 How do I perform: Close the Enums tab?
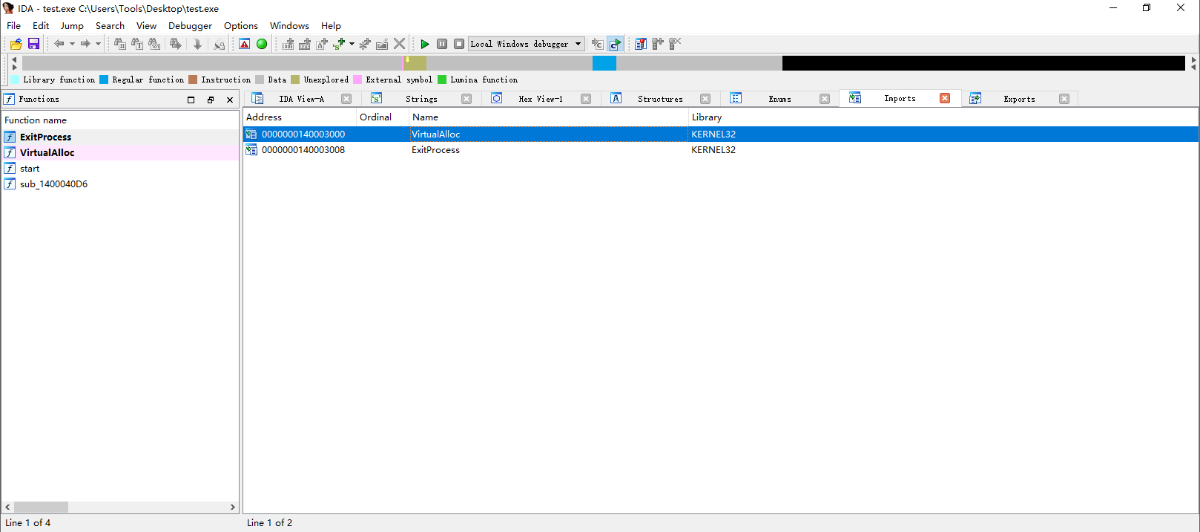point(825,99)
